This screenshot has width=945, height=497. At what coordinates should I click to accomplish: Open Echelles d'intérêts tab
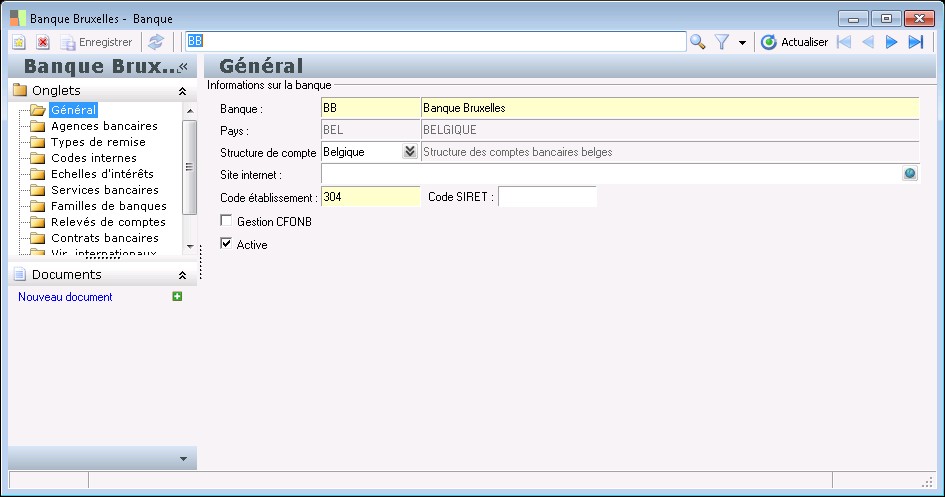click(x=102, y=173)
